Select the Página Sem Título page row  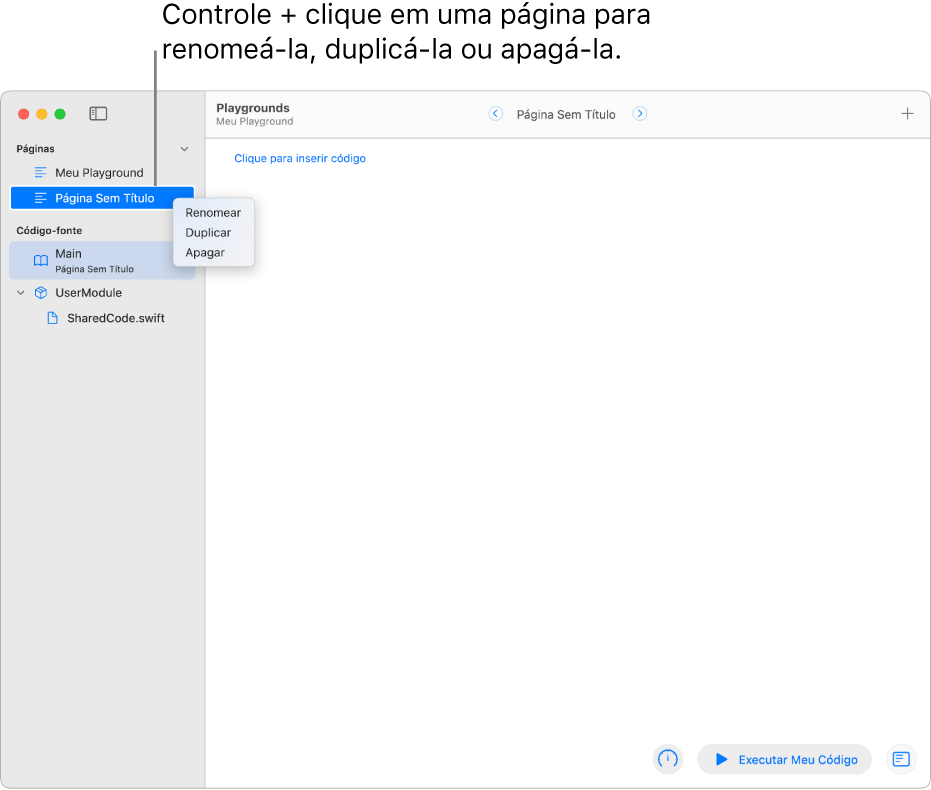click(x=102, y=198)
